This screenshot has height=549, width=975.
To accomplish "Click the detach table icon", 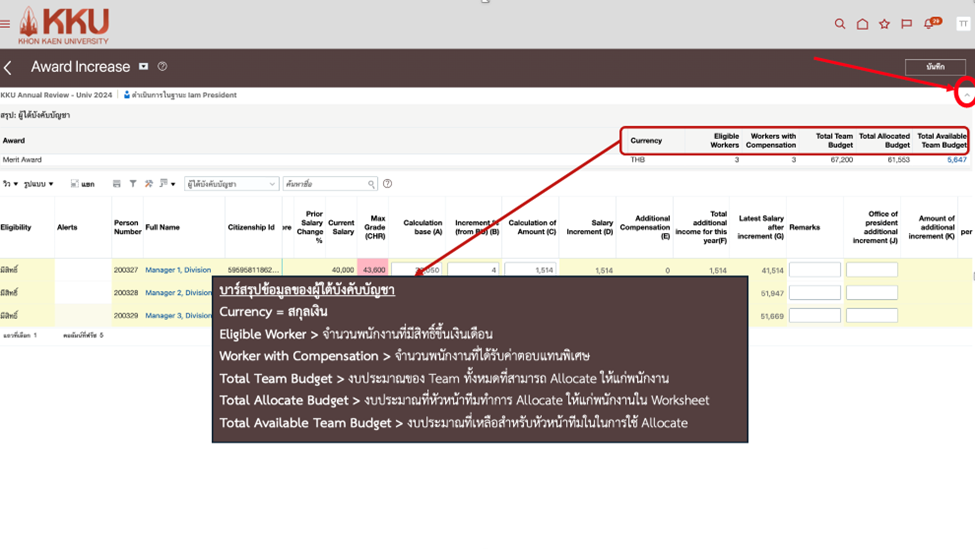I will pyautogui.click(x=76, y=184).
